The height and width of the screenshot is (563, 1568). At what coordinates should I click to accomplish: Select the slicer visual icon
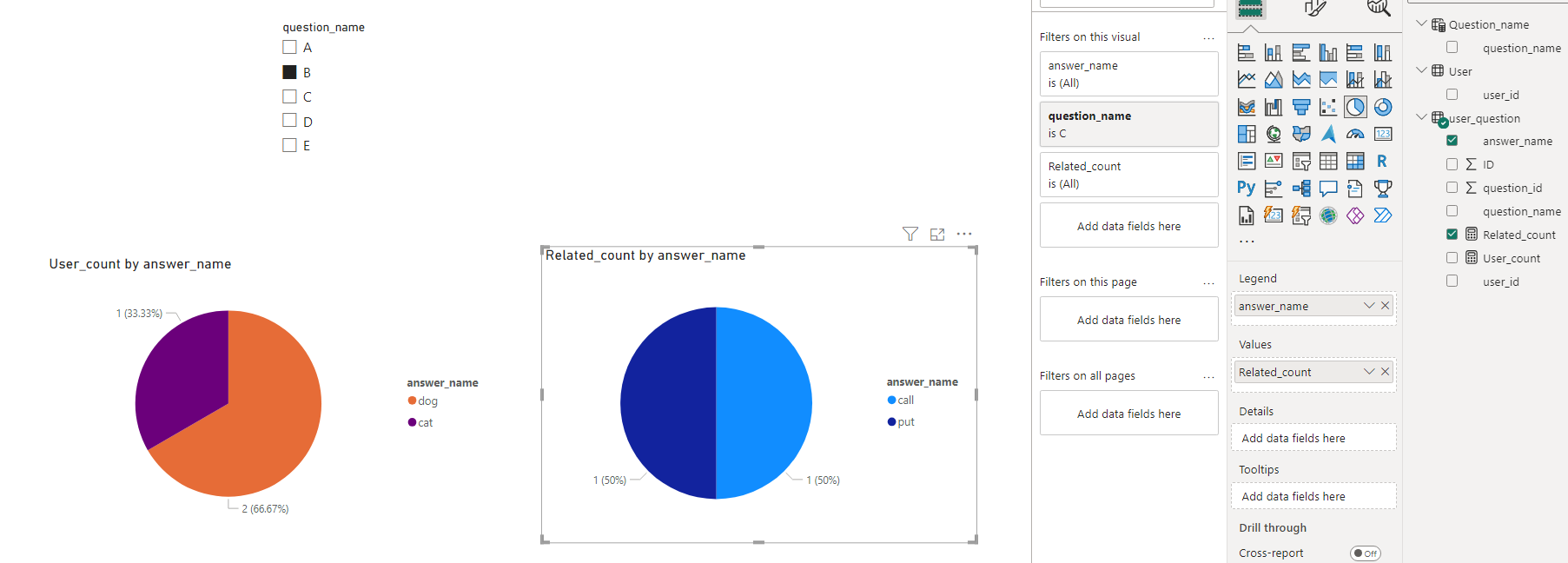click(1301, 161)
